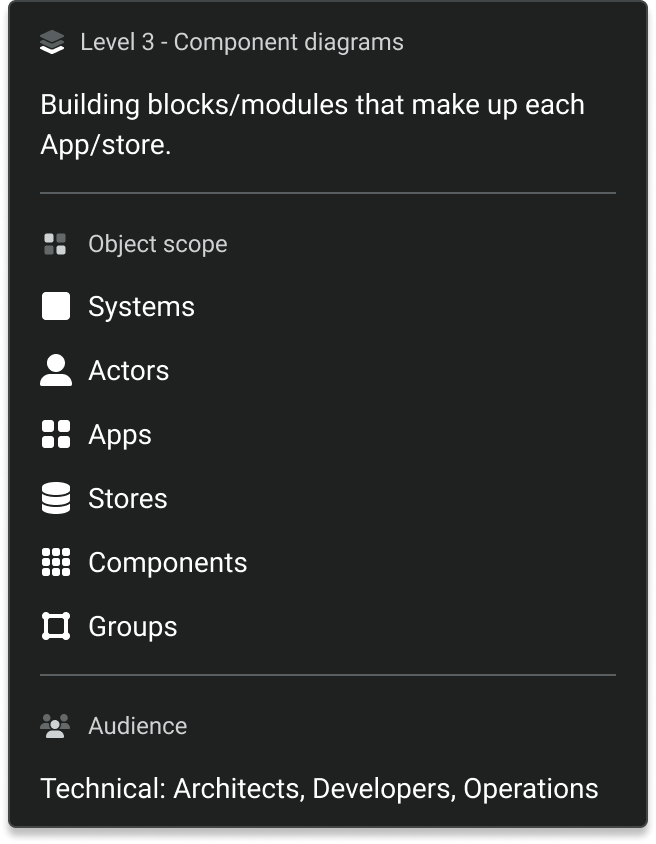This screenshot has height=844, width=656.
Task: Click the Audience heading text
Action: (x=138, y=726)
